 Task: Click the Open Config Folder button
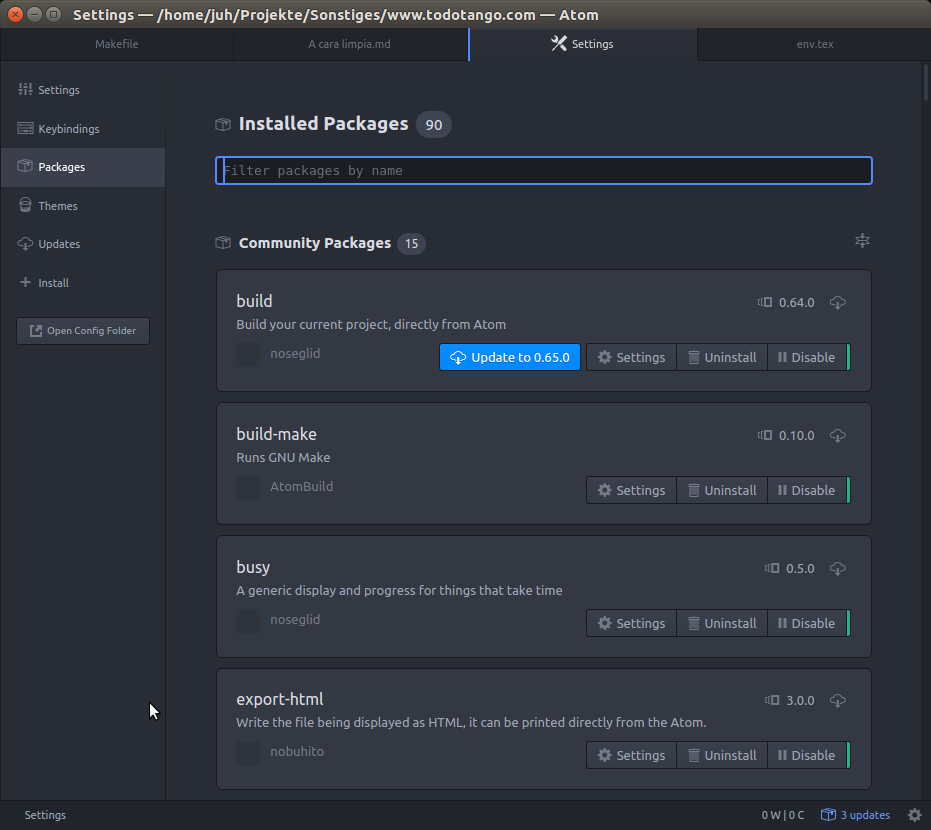(83, 331)
